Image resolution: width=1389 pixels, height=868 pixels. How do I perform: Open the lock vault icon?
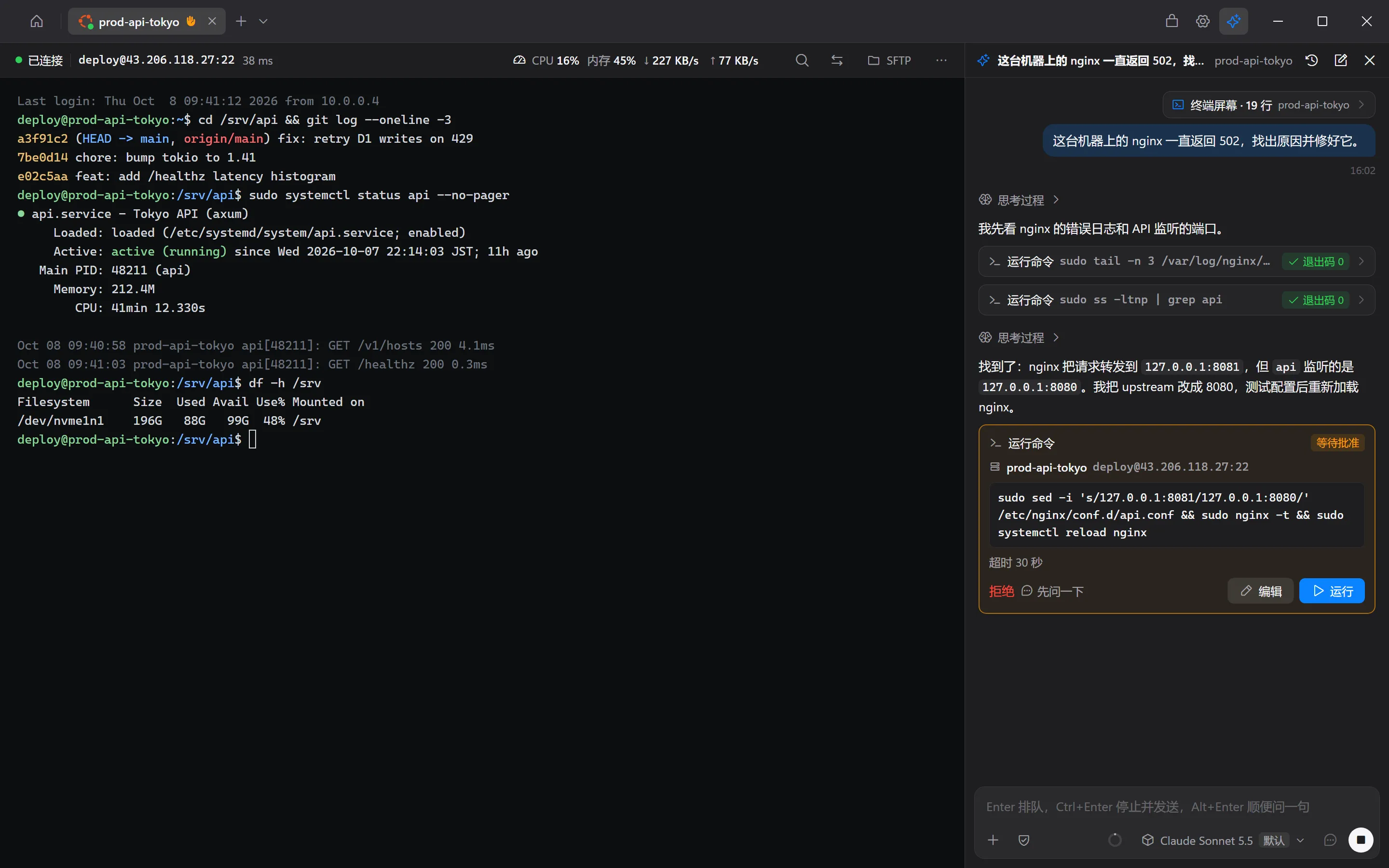pyautogui.click(x=1172, y=21)
